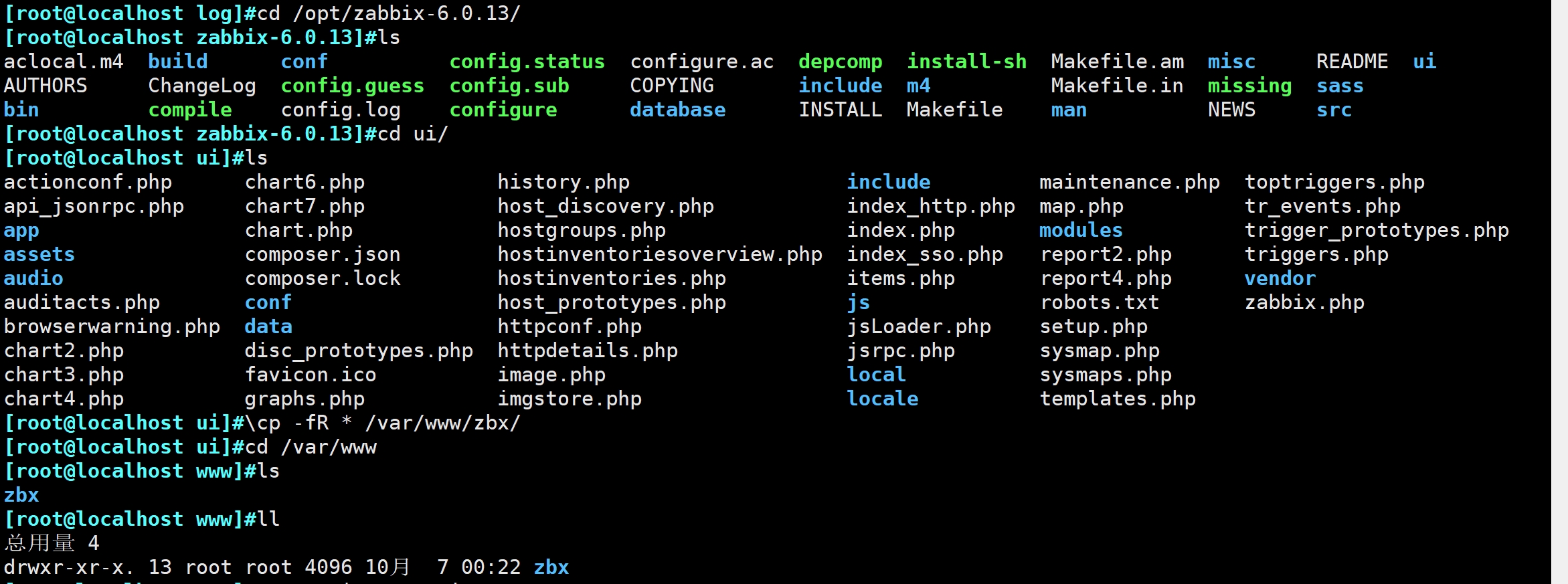Click the terminal's vertical scrollbar
This screenshot has width=1568, height=584.
point(1559,292)
